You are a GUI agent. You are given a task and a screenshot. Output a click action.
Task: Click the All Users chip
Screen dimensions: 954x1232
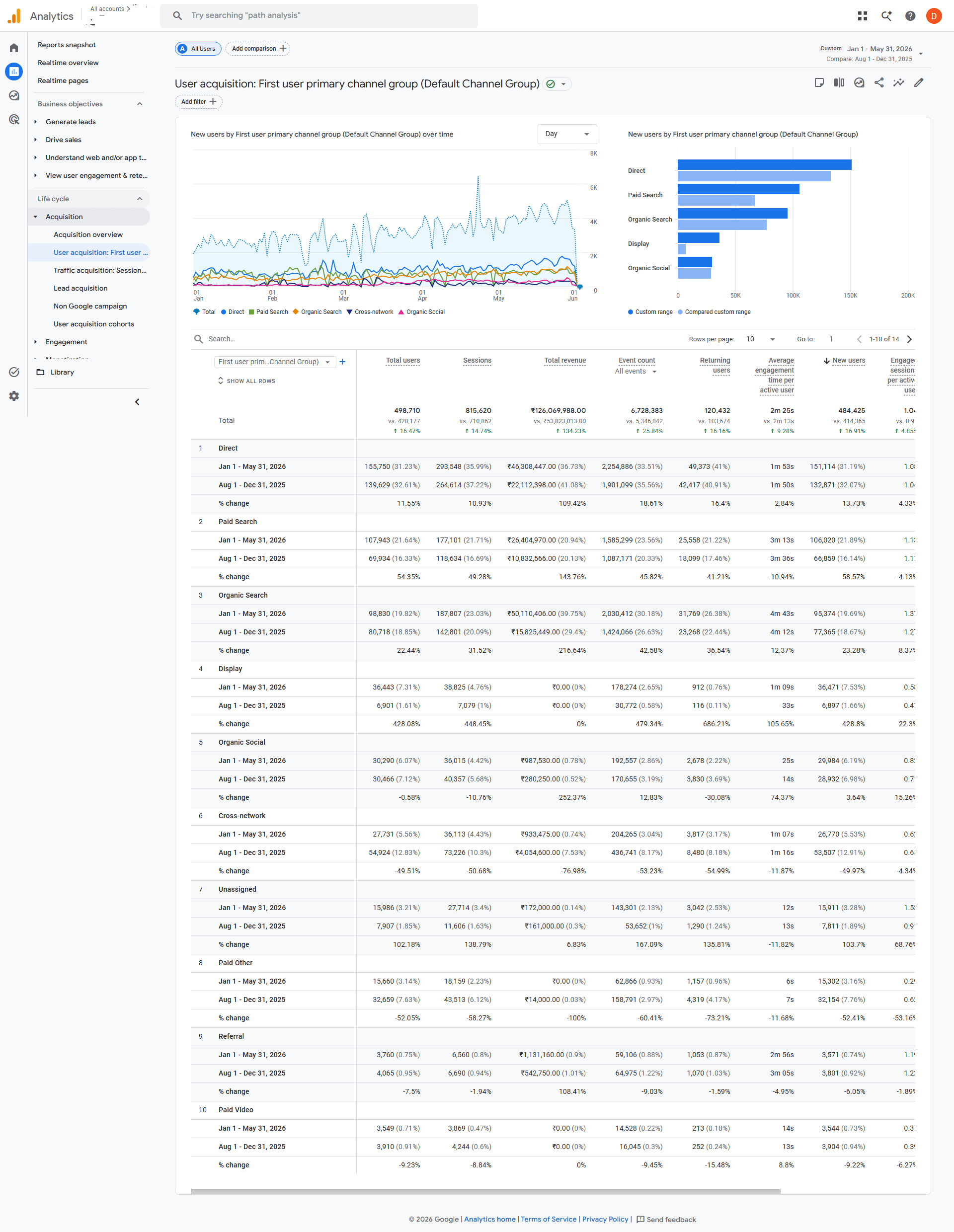198,49
